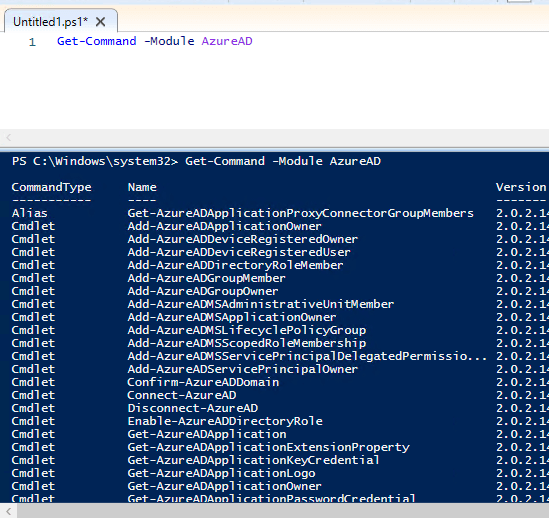Image resolution: width=549 pixels, height=518 pixels.
Task: Click Add-AzureADGroupMember in output
Action: (207, 278)
